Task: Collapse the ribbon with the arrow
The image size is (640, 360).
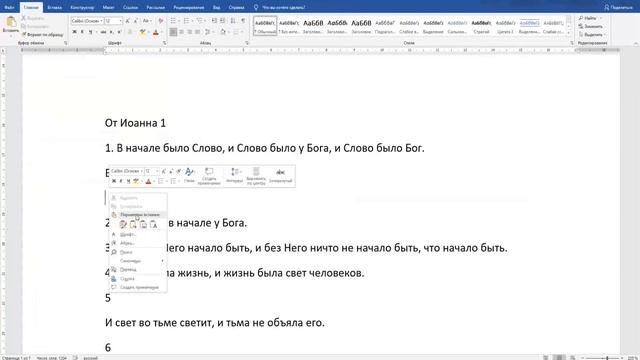Action: [x=636, y=43]
